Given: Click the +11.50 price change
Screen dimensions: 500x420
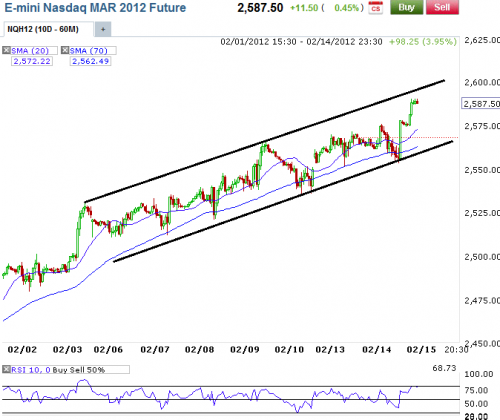Looking at the screenshot, I should 304,8.
